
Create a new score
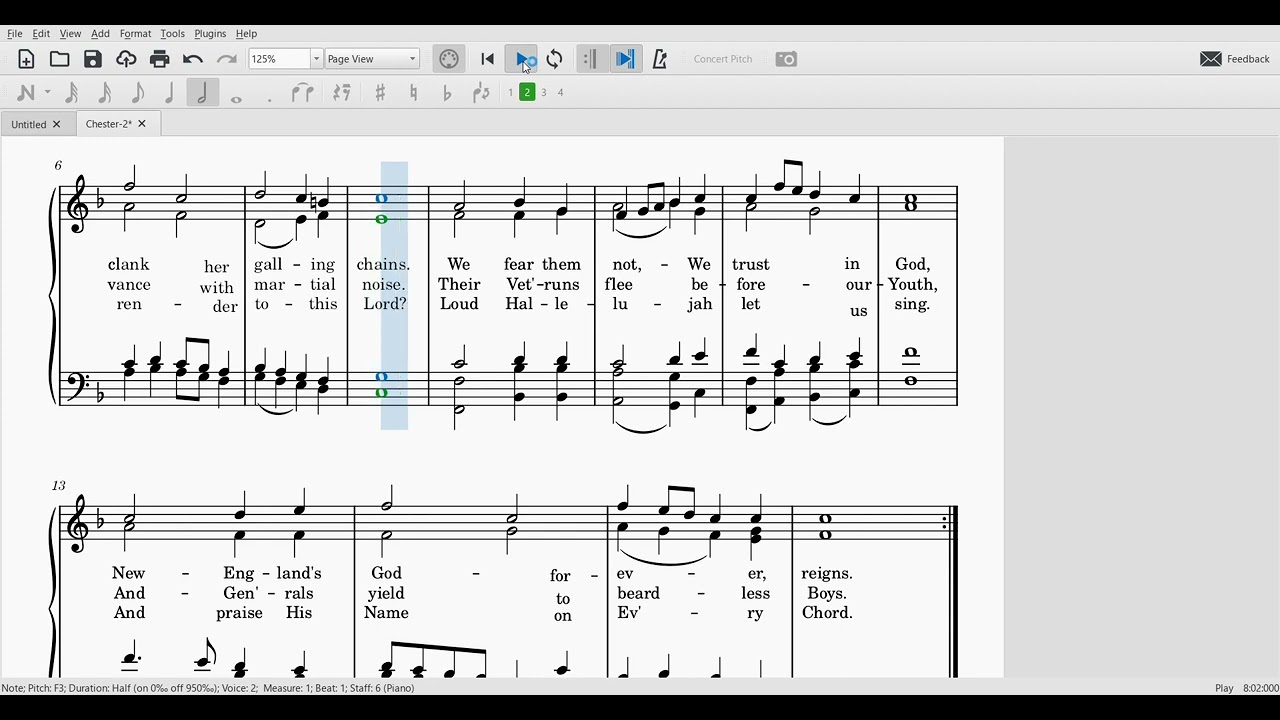pos(27,59)
